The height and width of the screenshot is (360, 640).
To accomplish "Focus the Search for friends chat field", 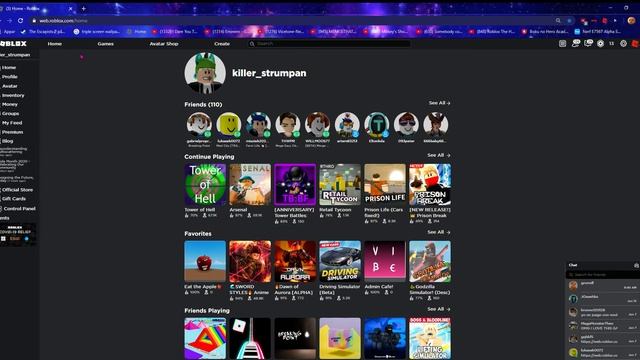I will 602,275.
